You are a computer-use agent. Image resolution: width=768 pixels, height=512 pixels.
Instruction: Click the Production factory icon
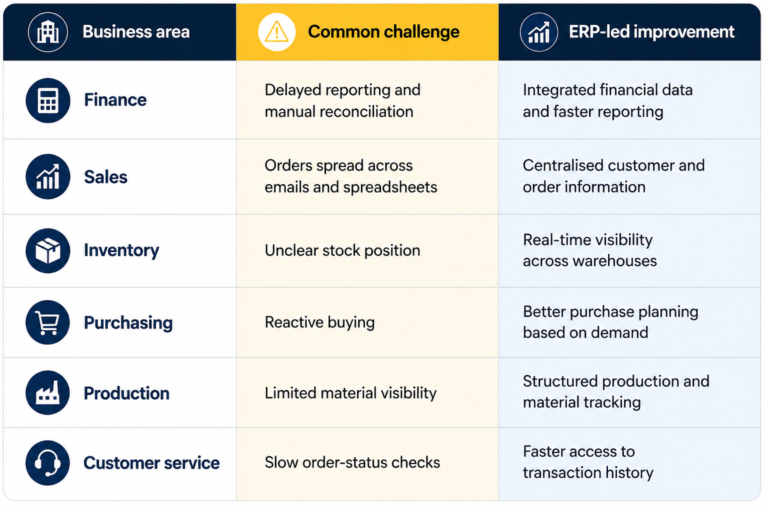point(48,392)
